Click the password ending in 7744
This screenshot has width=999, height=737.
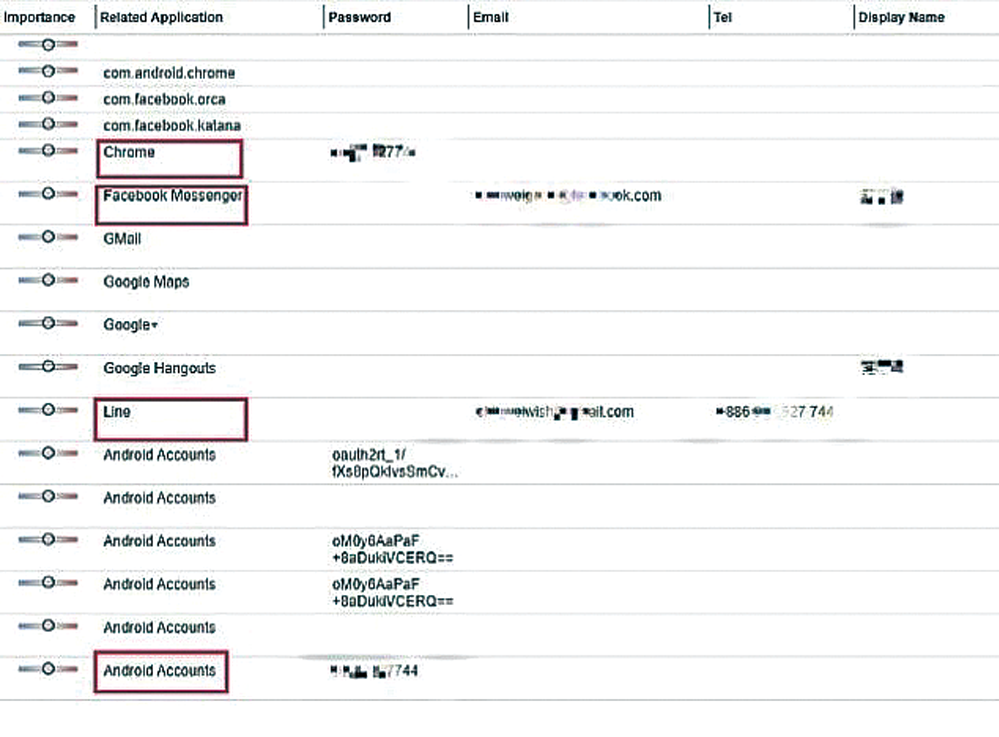point(374,671)
